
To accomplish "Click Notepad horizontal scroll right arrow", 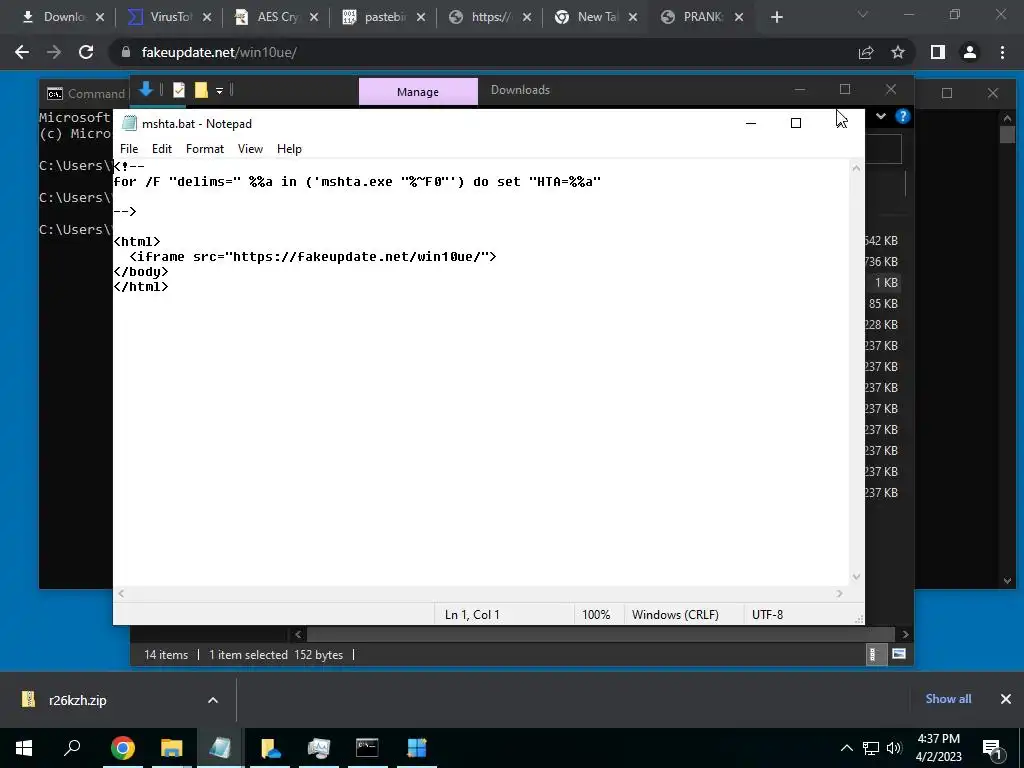I will (840, 594).
